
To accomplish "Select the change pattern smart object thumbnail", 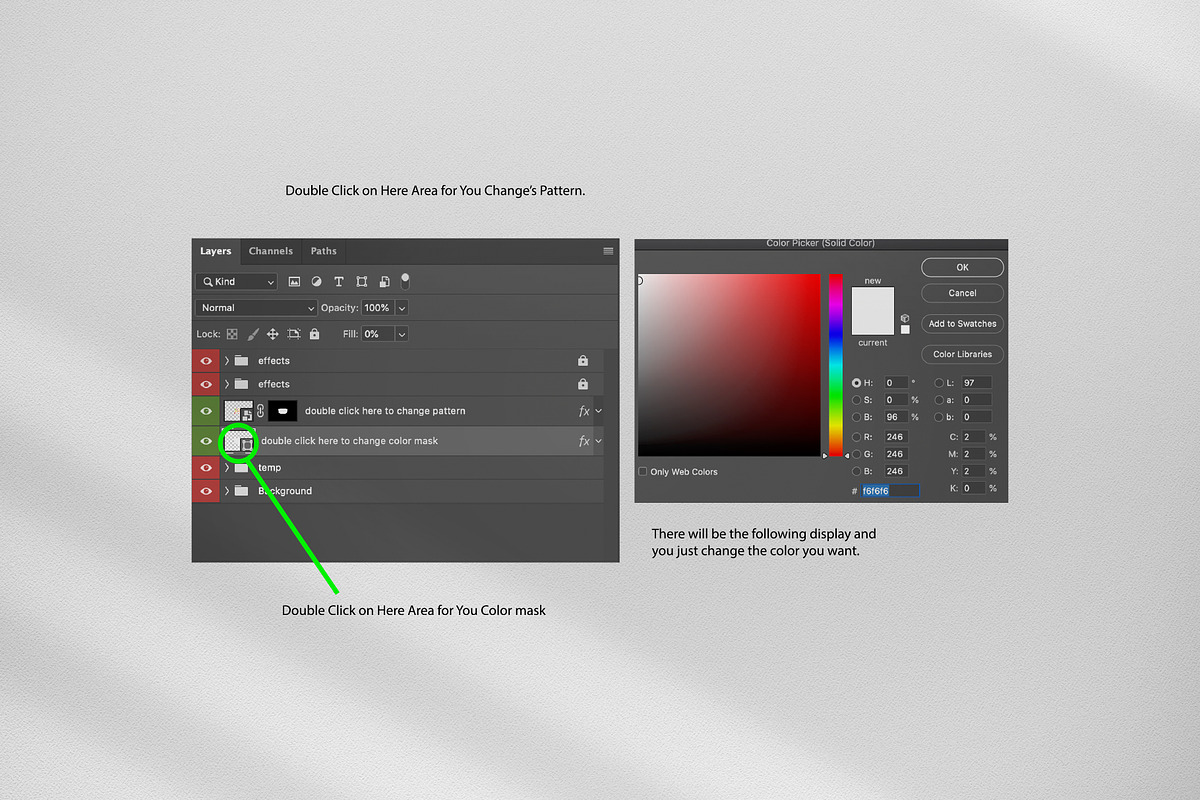I will pyautogui.click(x=239, y=411).
